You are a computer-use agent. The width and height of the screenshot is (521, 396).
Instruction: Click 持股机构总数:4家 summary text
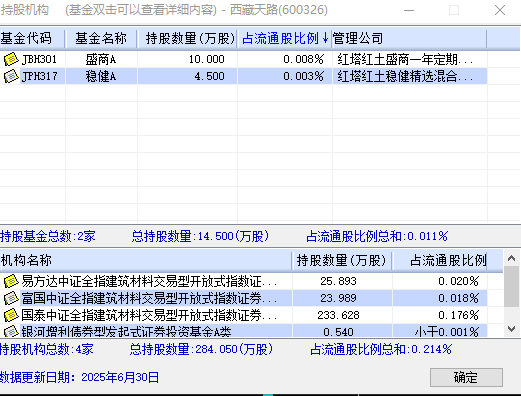click(x=47, y=349)
